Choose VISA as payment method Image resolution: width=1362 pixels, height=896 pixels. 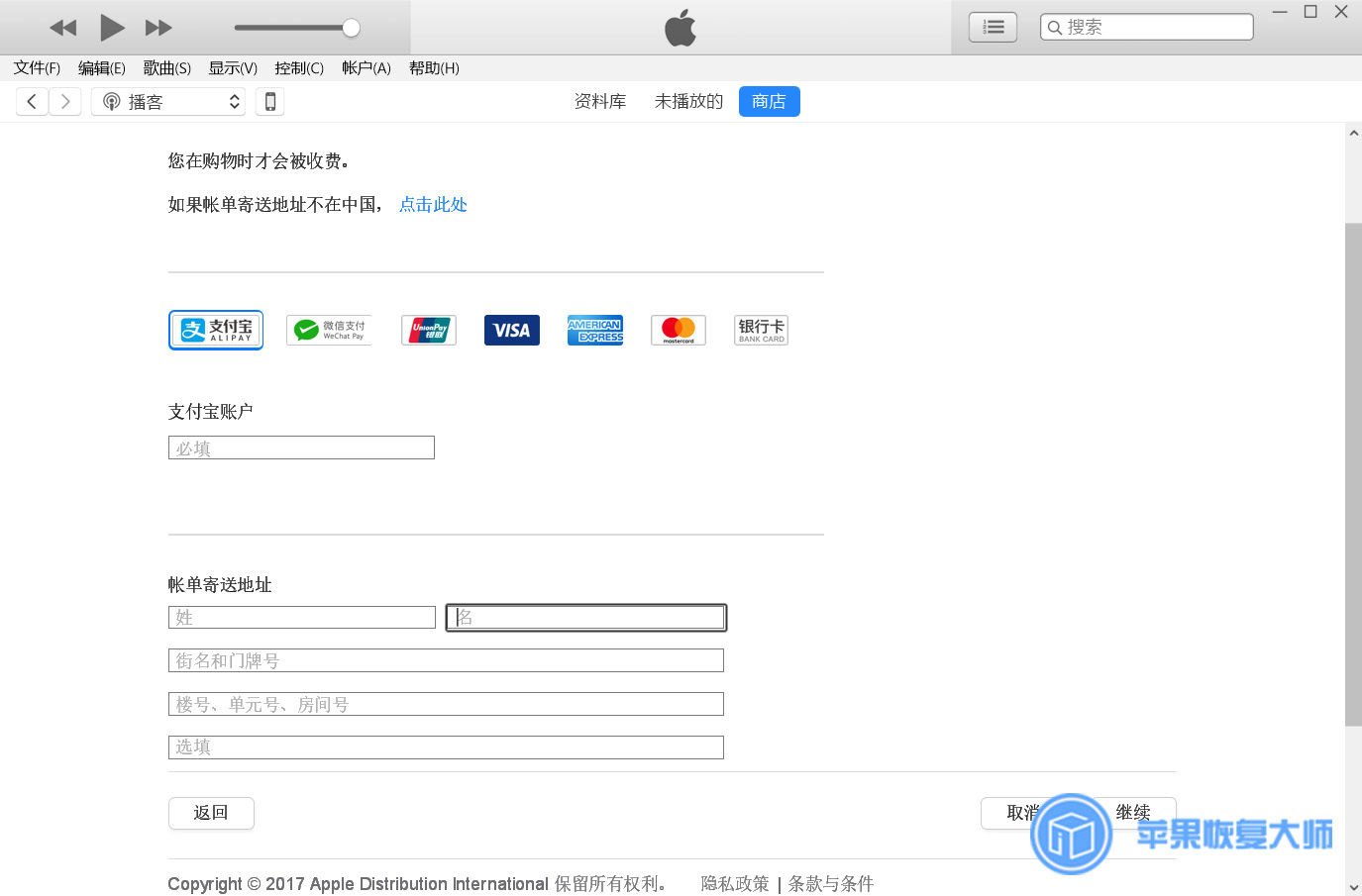pyautogui.click(x=511, y=330)
